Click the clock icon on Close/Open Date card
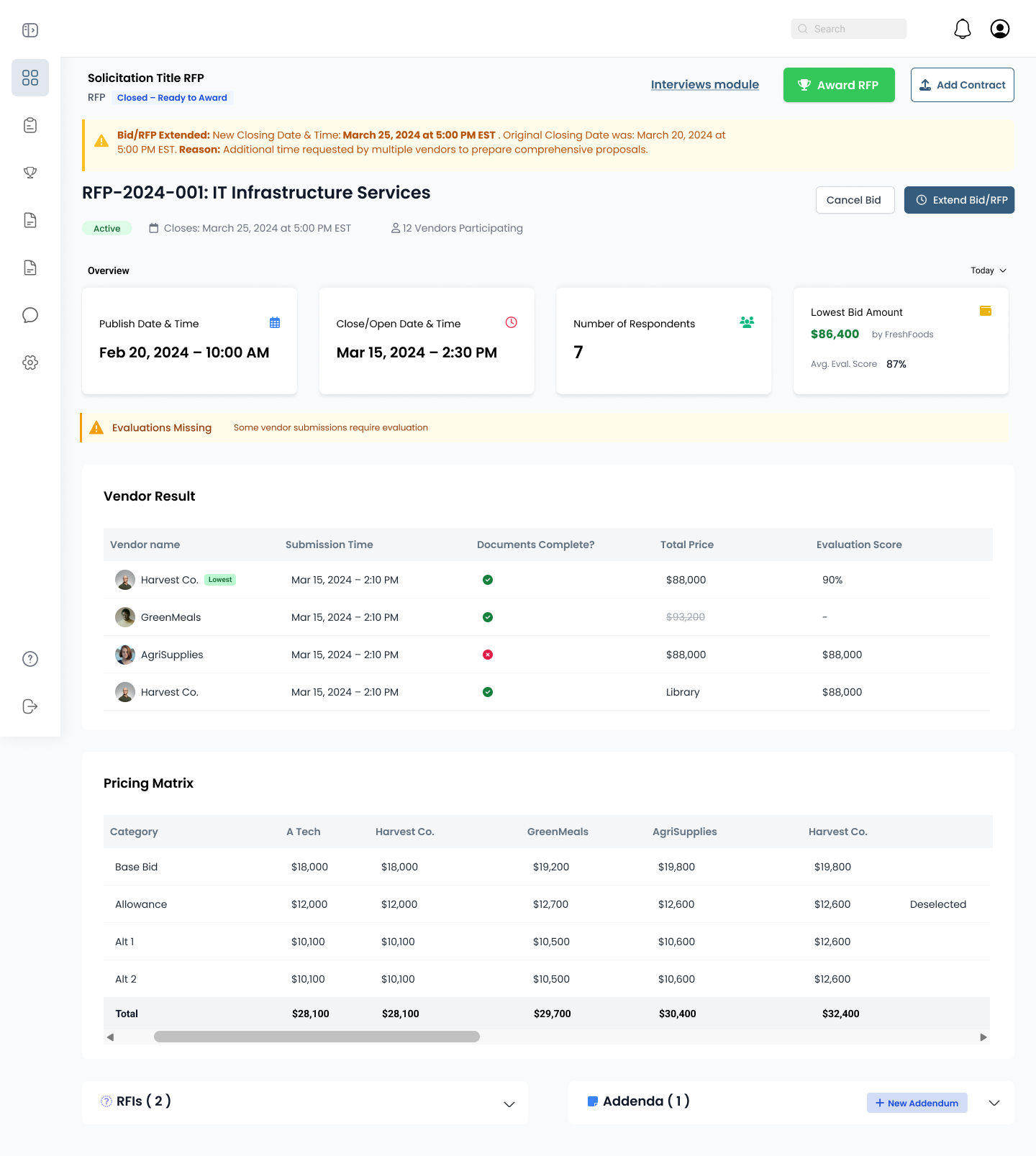 coord(512,322)
